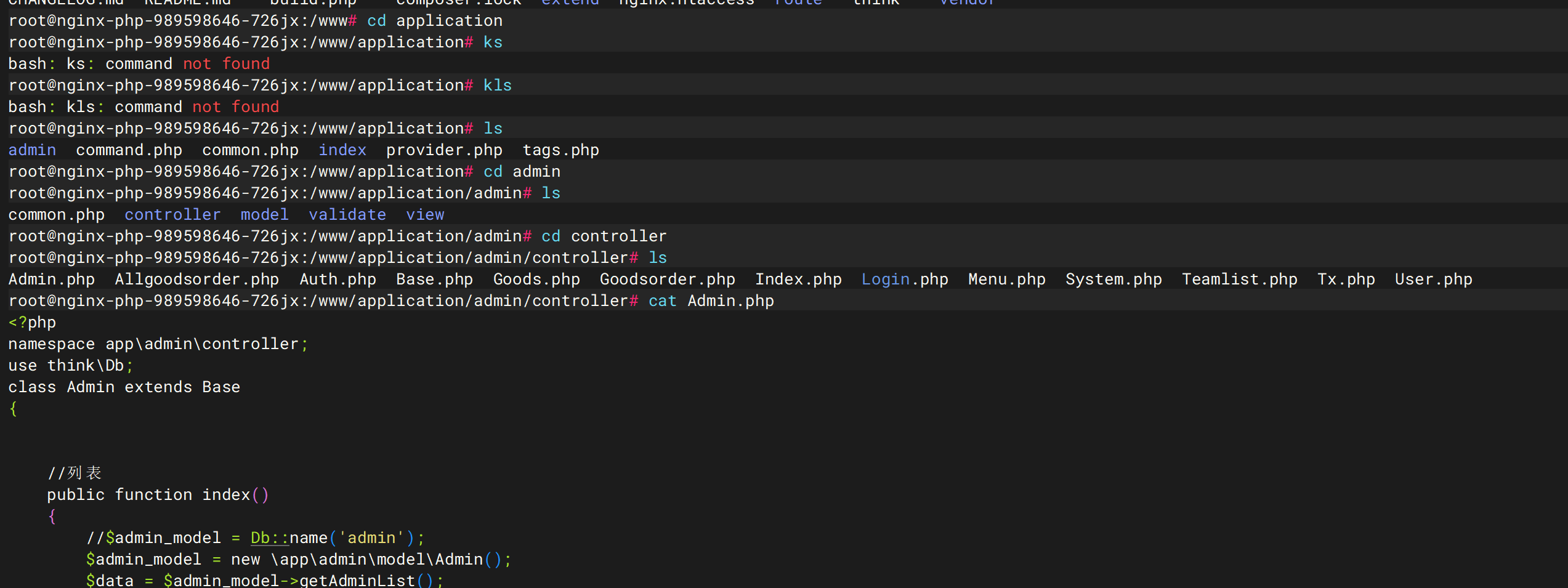Screen dimensions: 1568x588
Task: Click mistyped 'kls' command
Action: (x=498, y=85)
